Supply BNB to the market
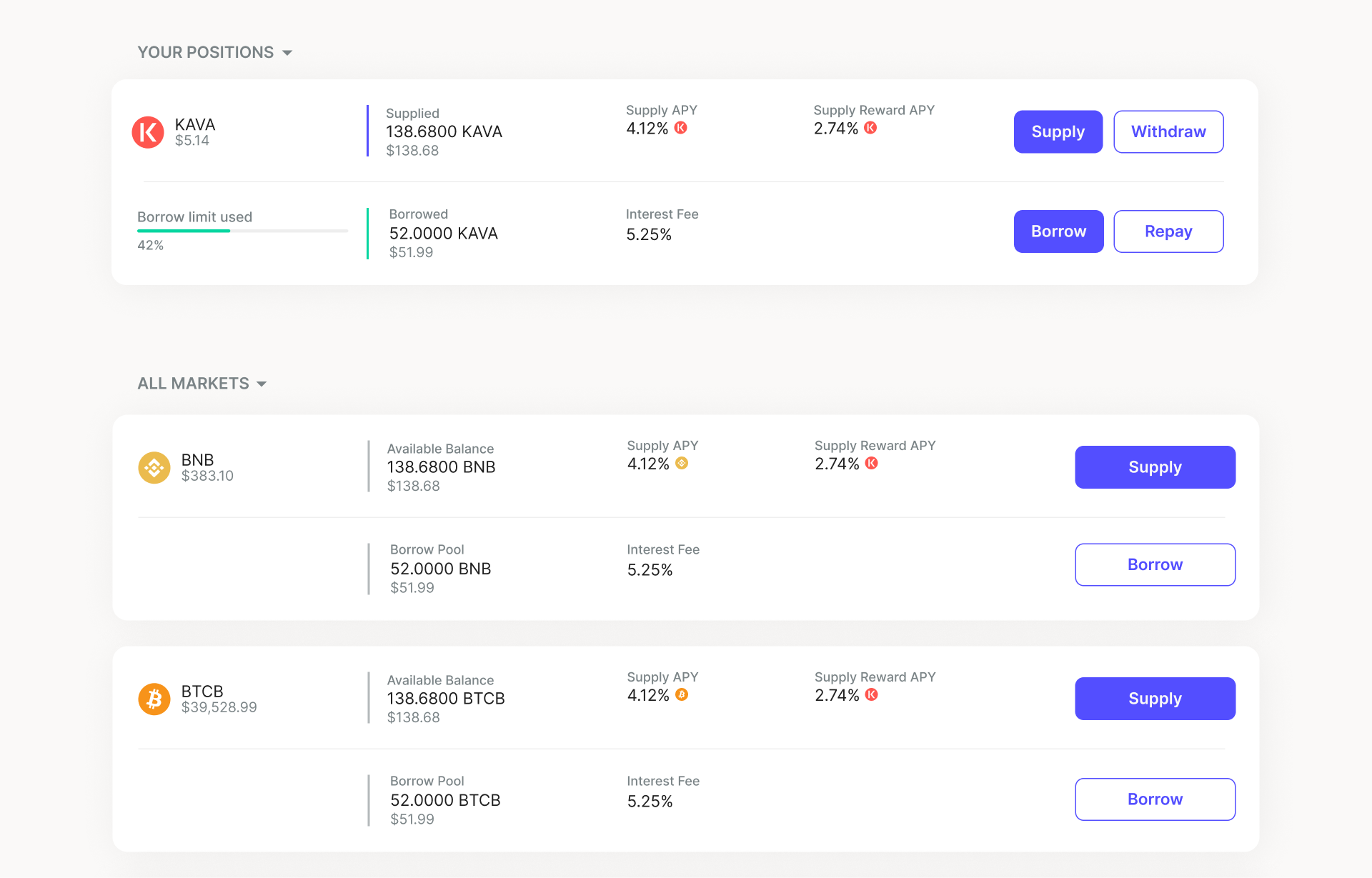This screenshot has width=1372, height=878. coord(1155,467)
